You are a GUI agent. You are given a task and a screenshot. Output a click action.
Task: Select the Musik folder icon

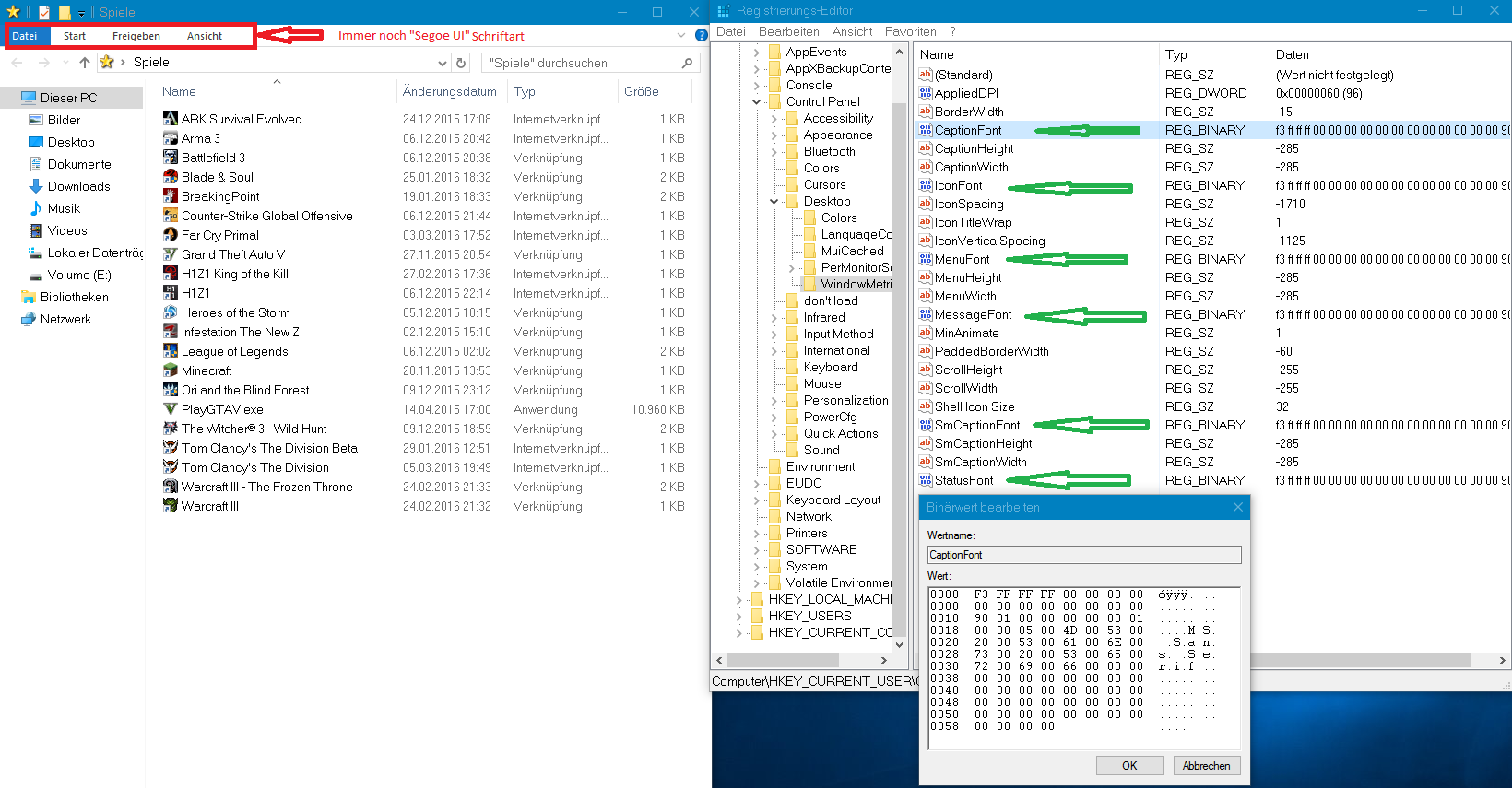coord(36,207)
